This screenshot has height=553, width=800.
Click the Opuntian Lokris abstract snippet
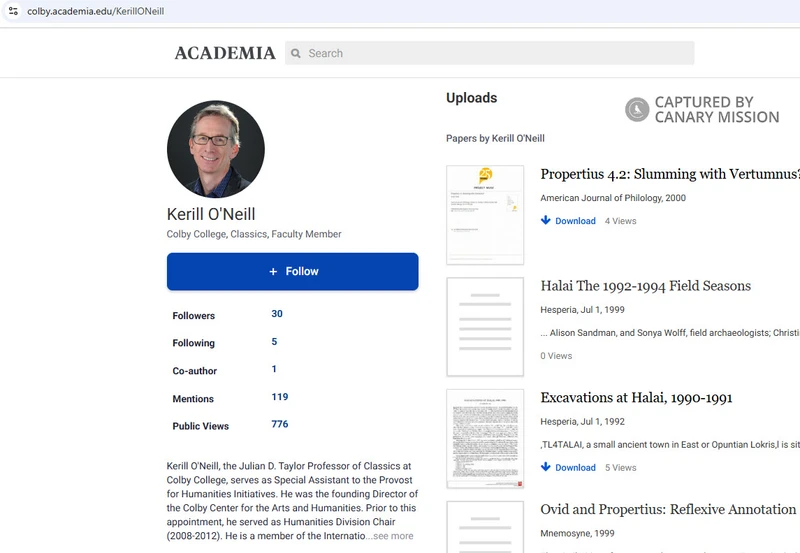point(670,444)
